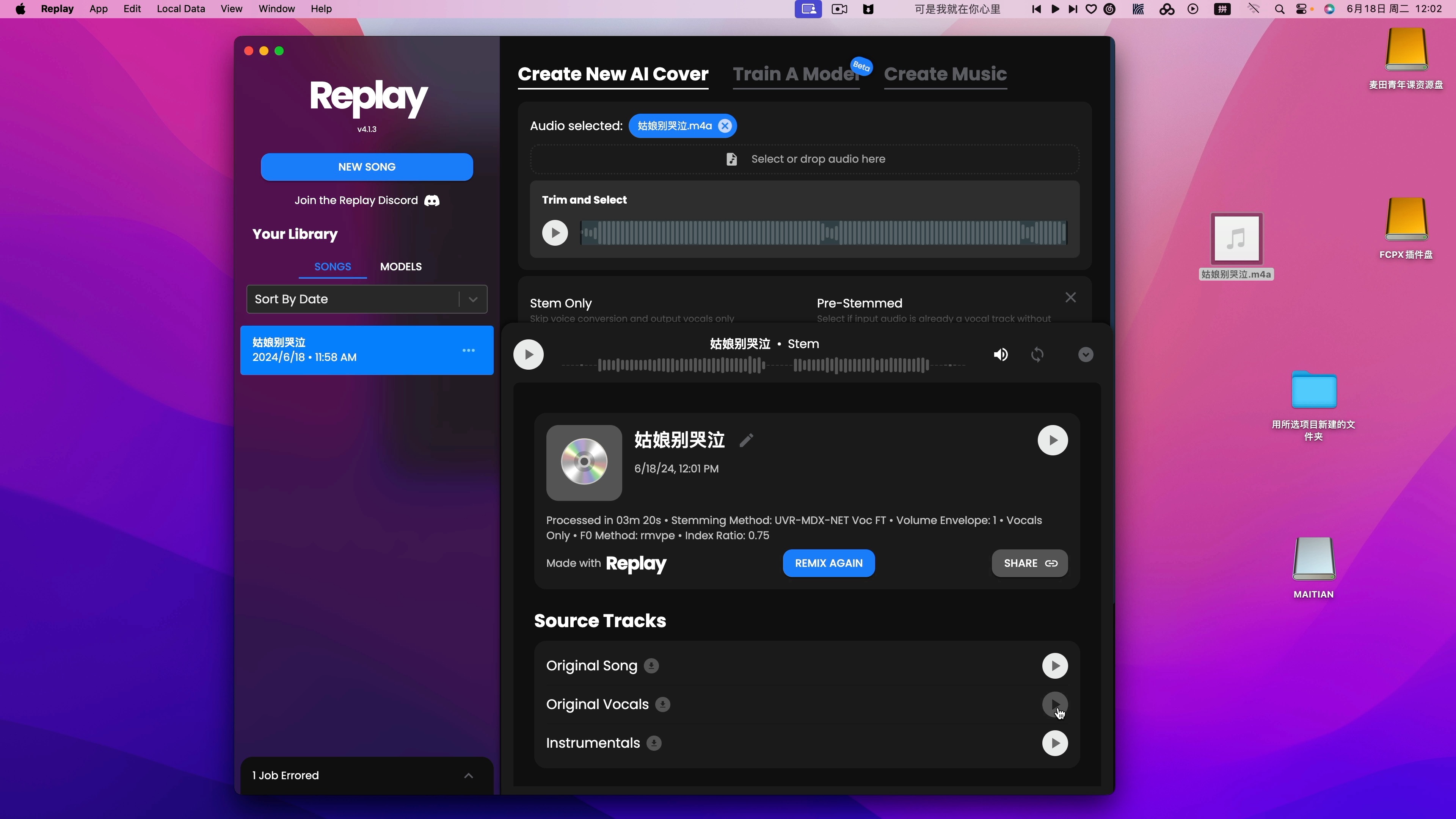The image size is (1456, 819).
Task: Open Spotlight search in the menu bar
Action: 1280,9
